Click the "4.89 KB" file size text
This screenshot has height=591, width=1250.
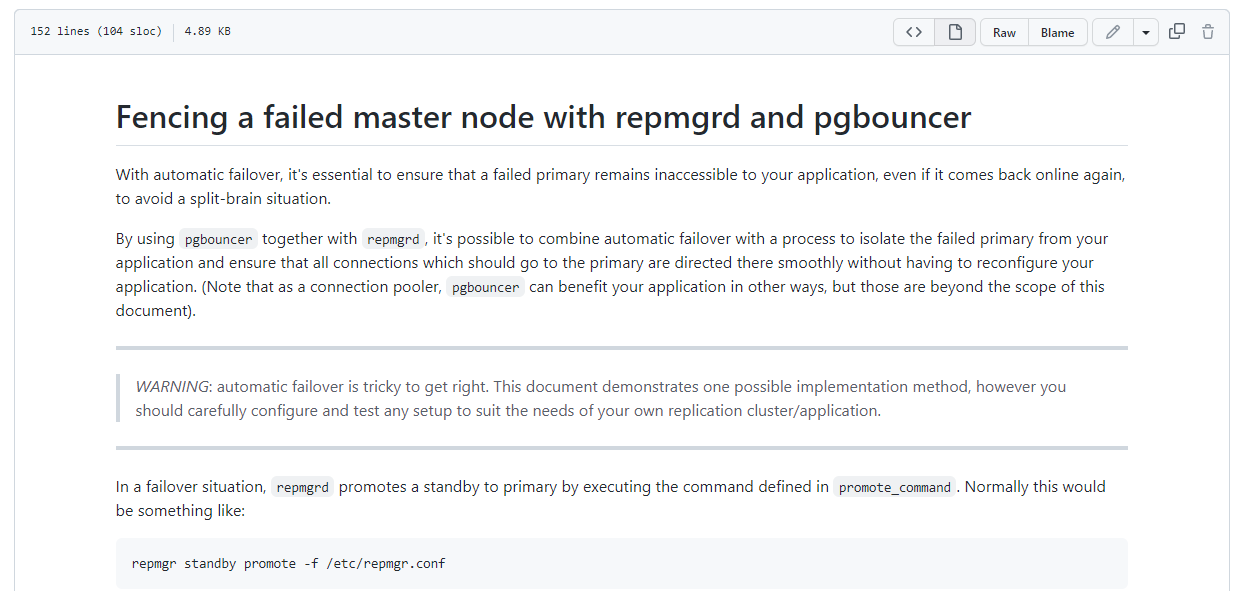coord(207,32)
